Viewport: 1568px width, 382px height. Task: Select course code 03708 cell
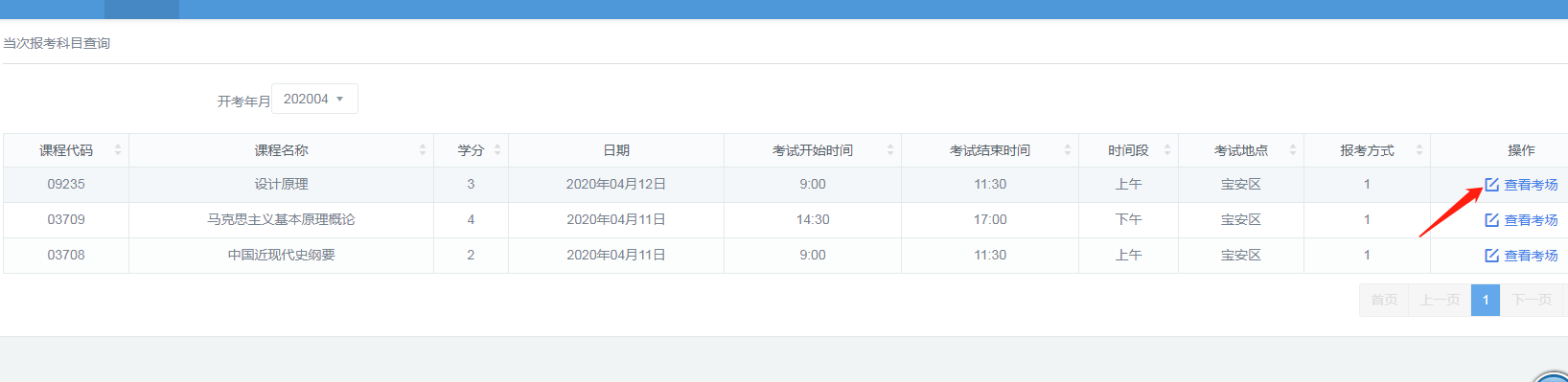(x=66, y=255)
